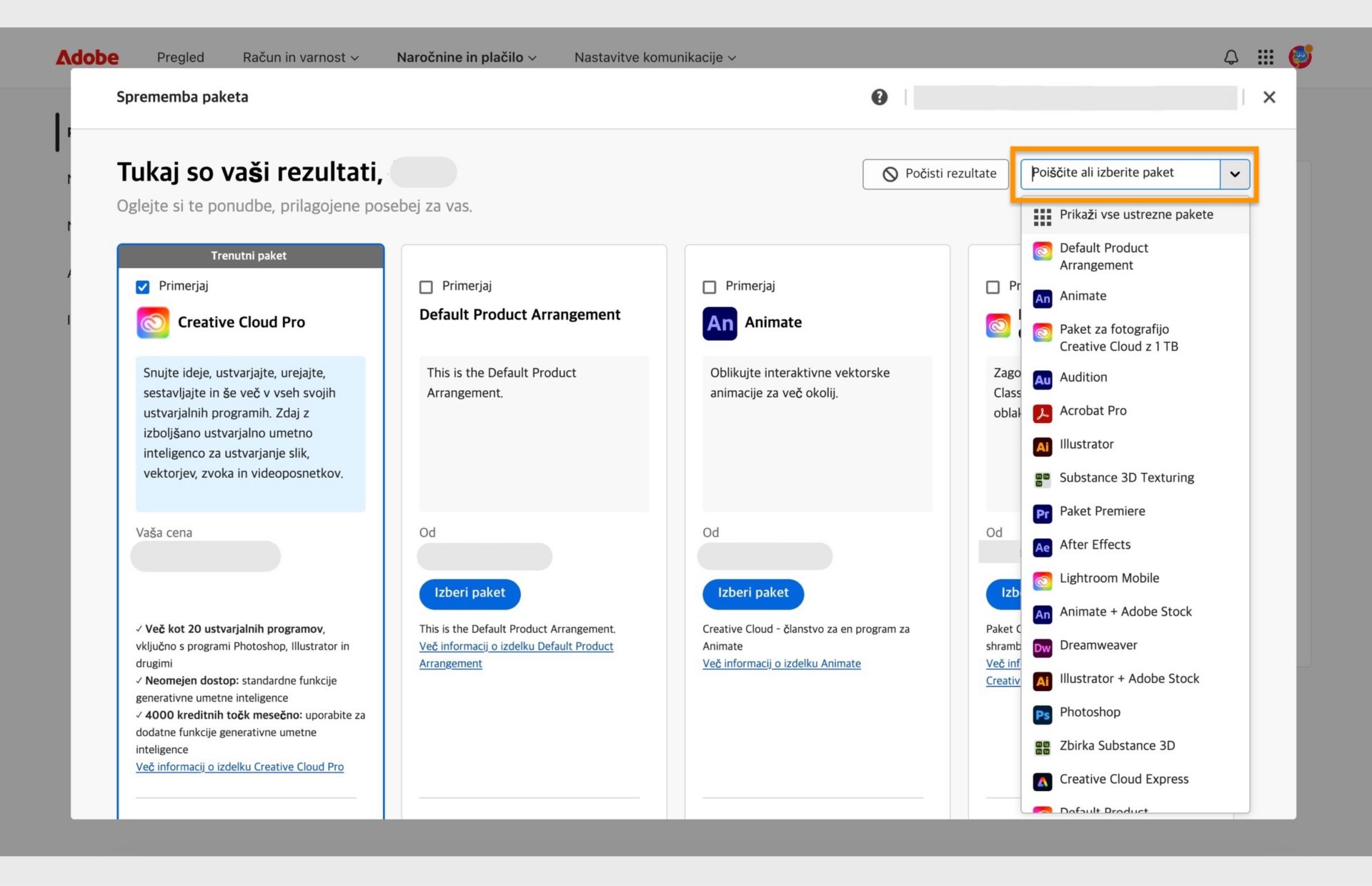Pick Dreamweaver from the package list

point(1098,645)
